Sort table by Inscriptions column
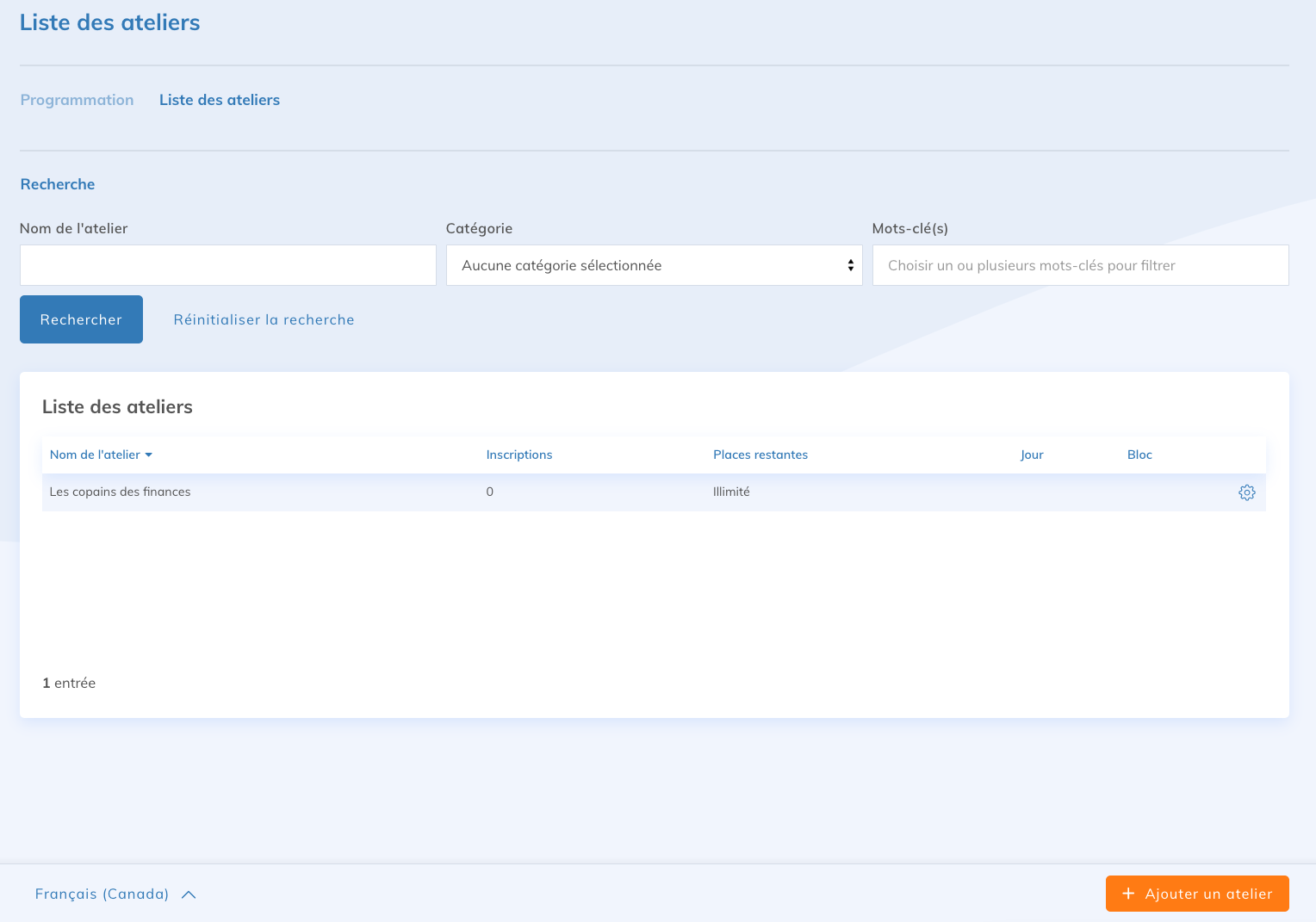This screenshot has height=922, width=1316. (x=518, y=455)
